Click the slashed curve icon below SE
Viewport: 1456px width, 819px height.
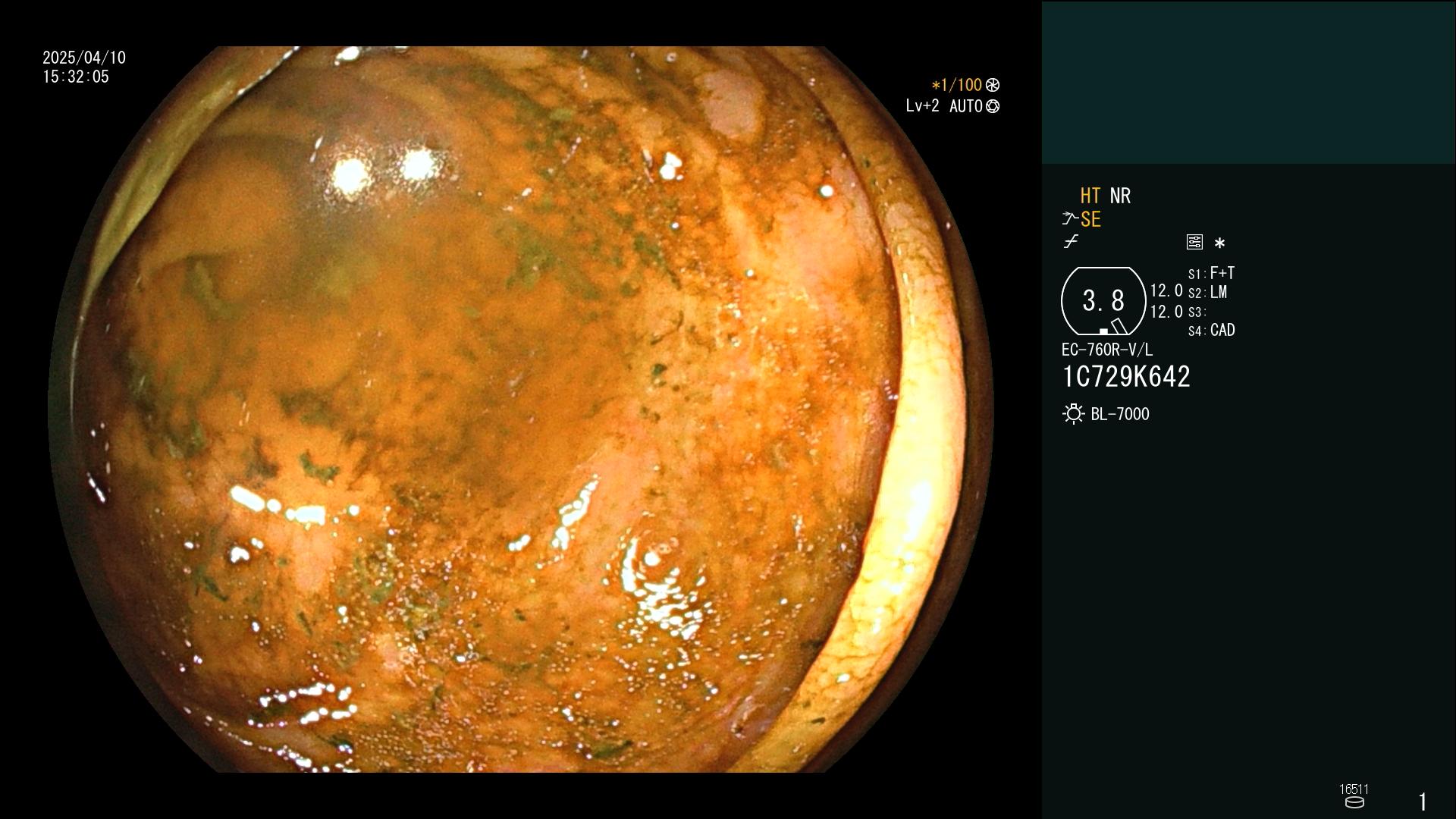(x=1071, y=242)
